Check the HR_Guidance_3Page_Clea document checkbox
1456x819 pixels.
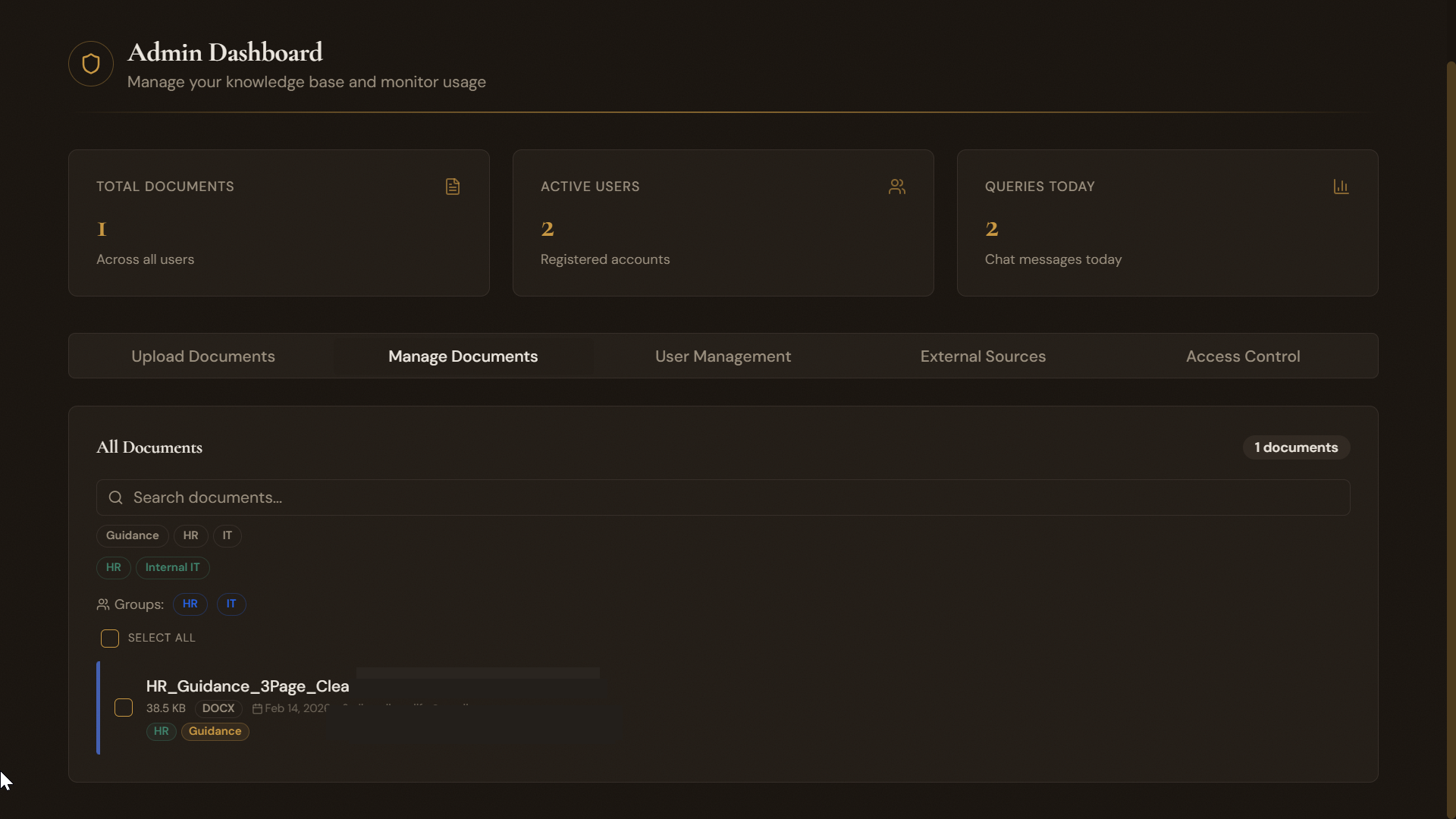pyautogui.click(x=123, y=707)
